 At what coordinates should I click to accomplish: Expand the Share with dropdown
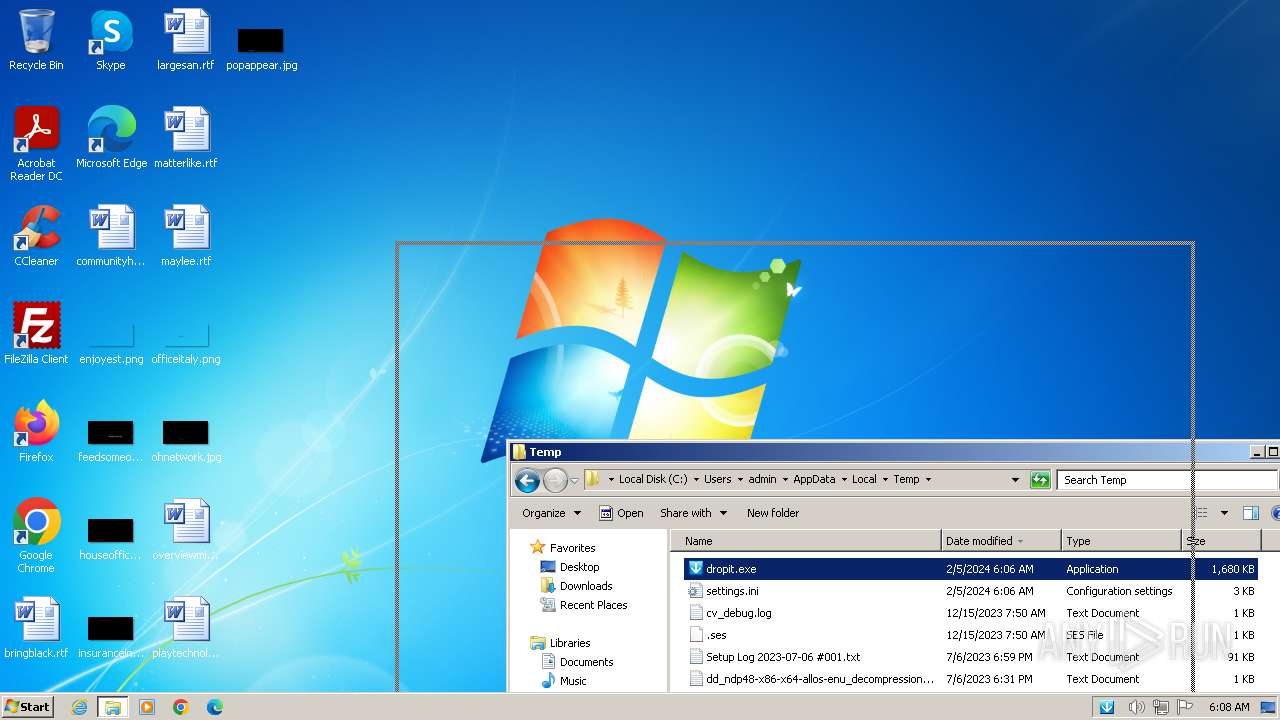click(692, 513)
